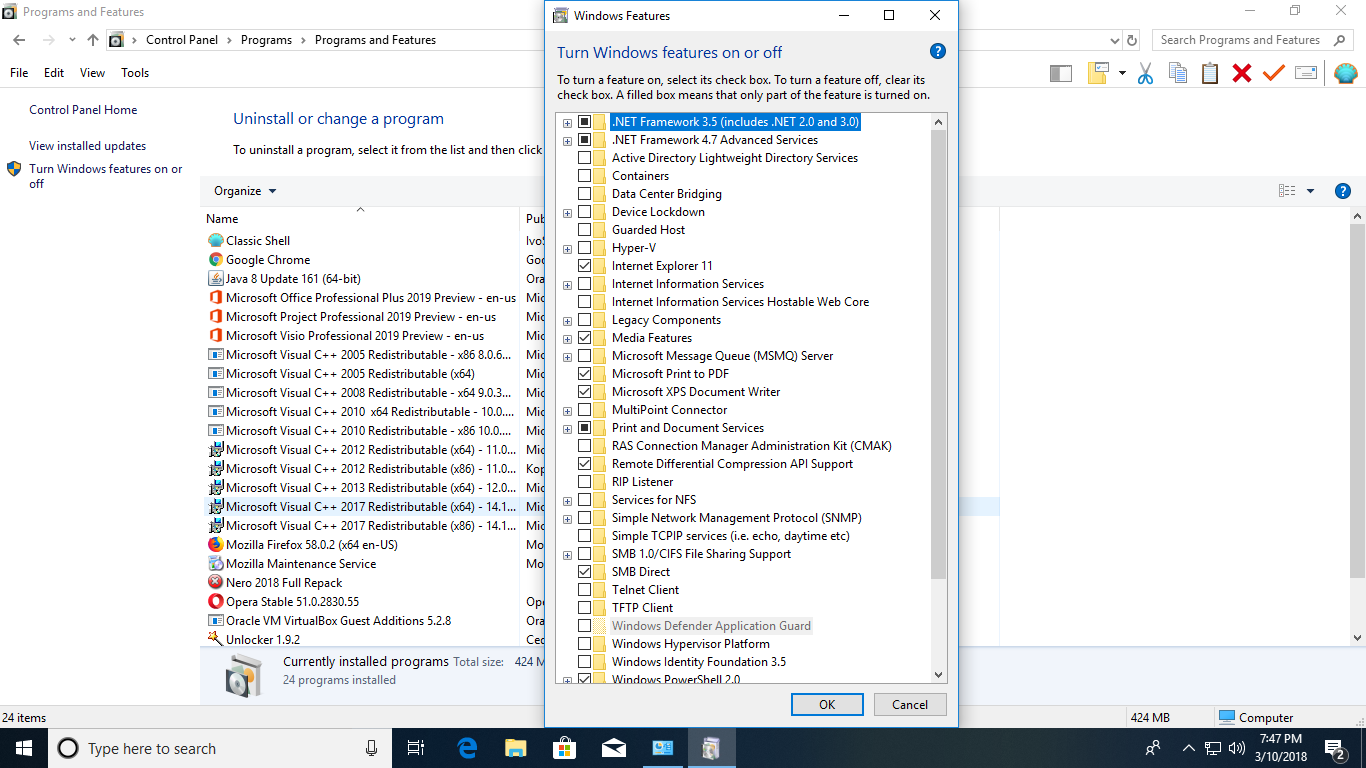Uncheck the SMB Direct checkbox
The image size is (1366, 768).
[x=585, y=572]
